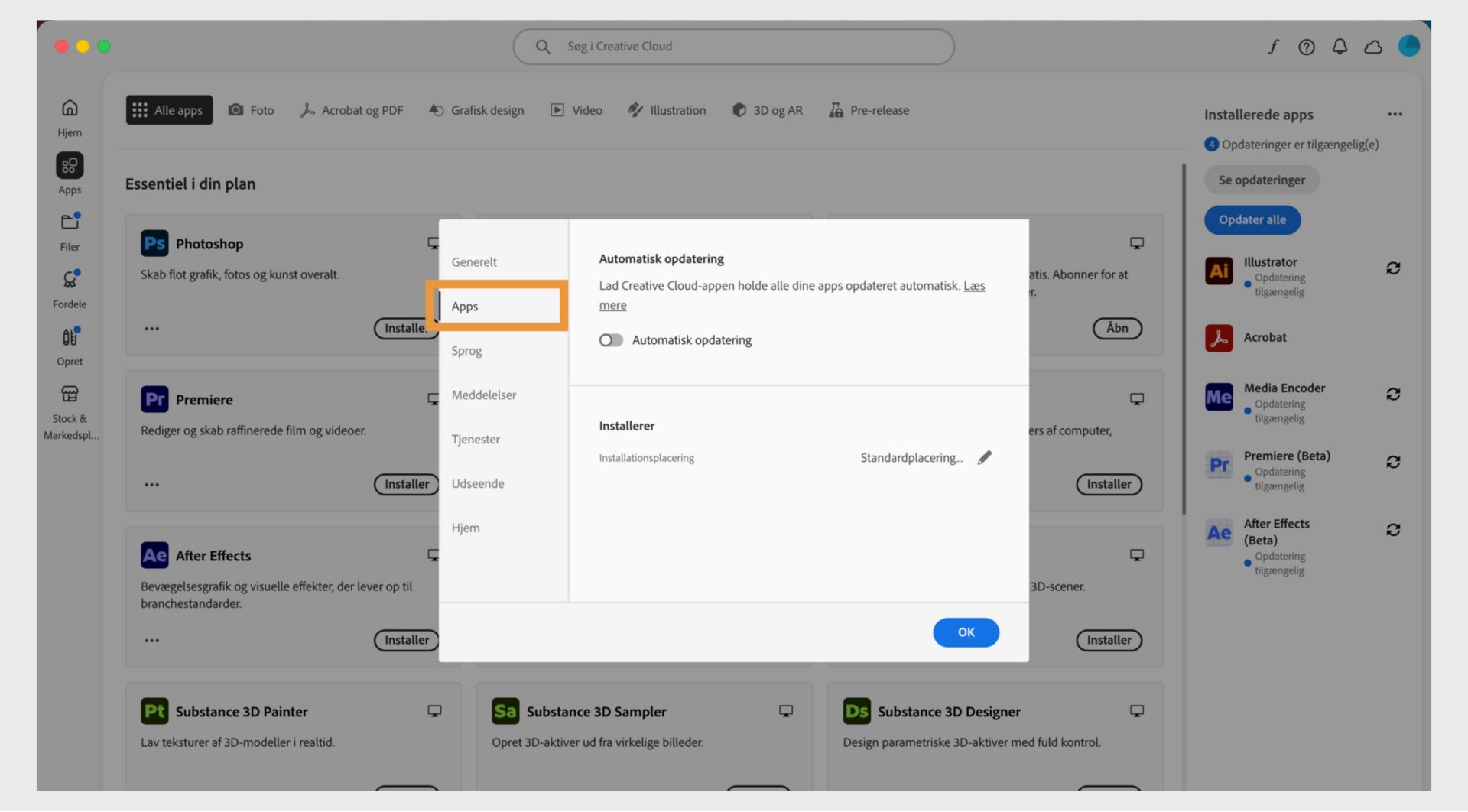Select the Alle apps category

[x=169, y=110]
